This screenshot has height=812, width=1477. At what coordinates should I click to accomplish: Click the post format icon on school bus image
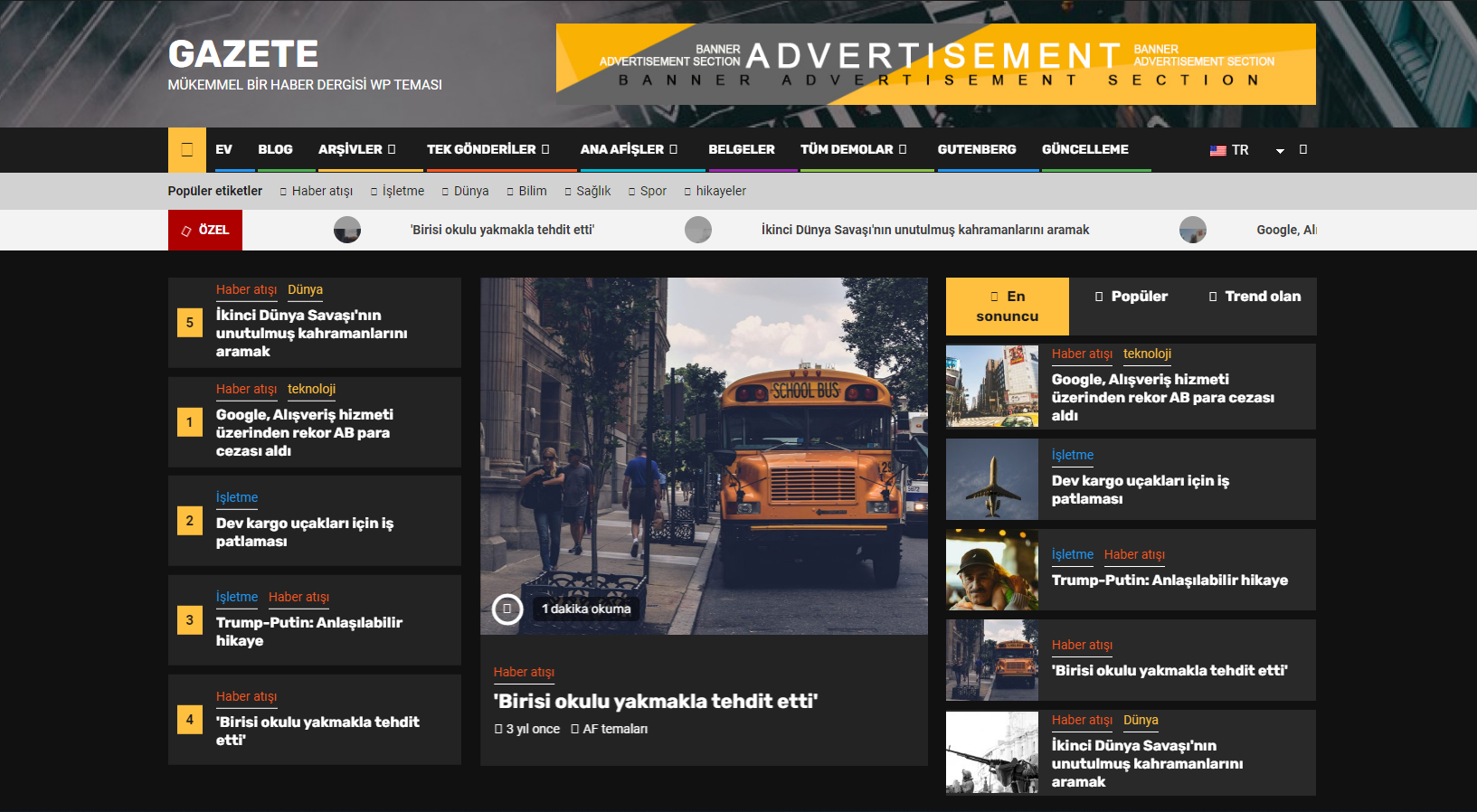507,609
